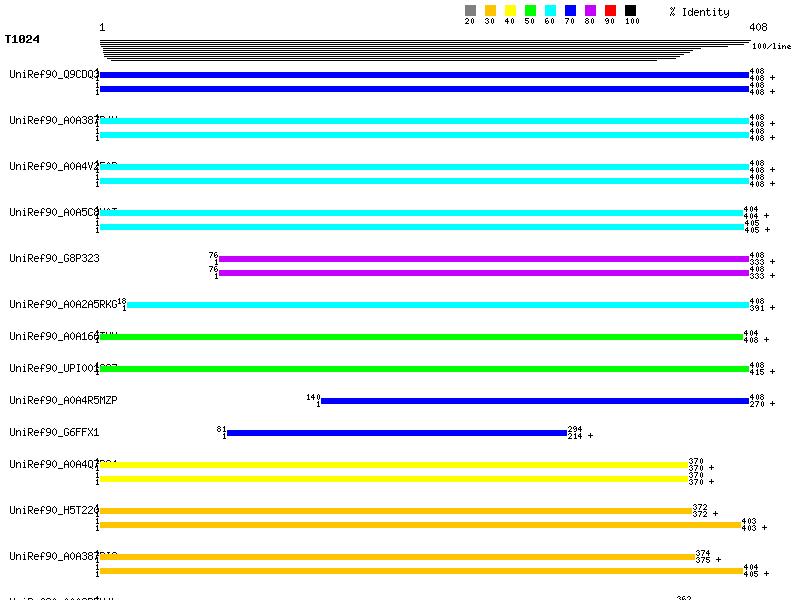
Task: Choose the blue 70% identity swatch
Action: tap(570, 11)
